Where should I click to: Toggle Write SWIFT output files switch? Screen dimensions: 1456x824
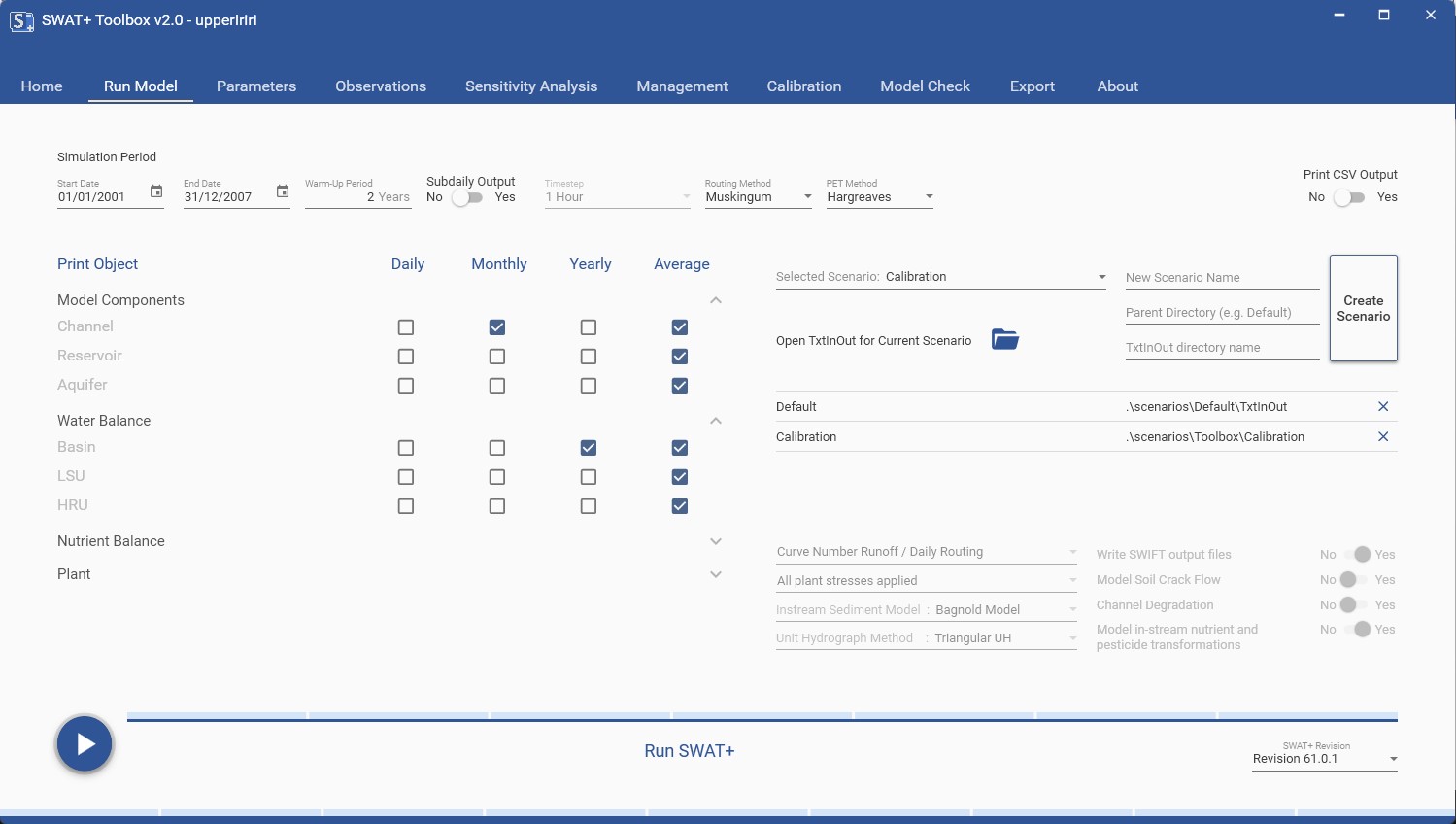[1356, 554]
